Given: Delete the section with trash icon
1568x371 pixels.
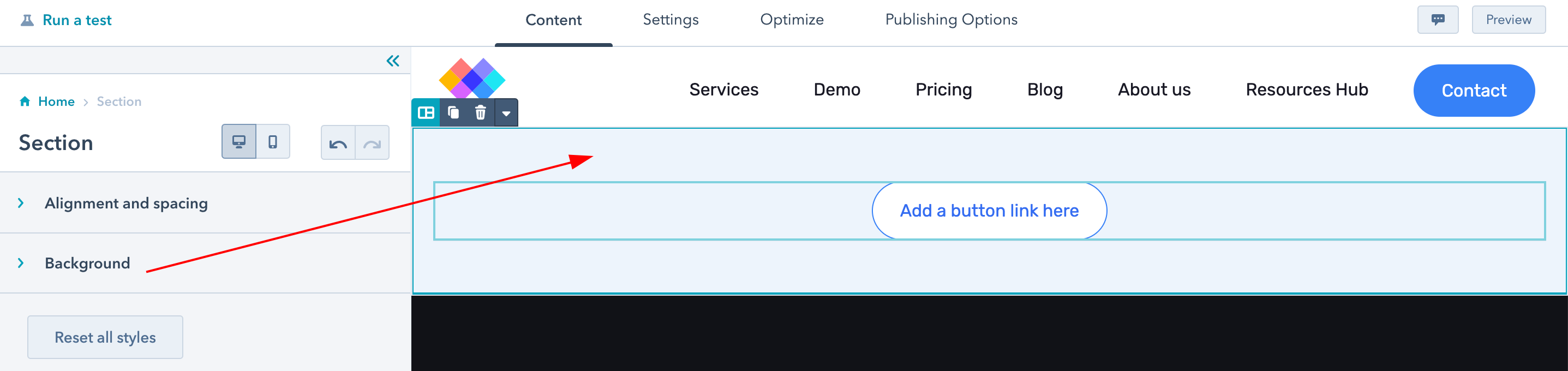Looking at the screenshot, I should [480, 113].
